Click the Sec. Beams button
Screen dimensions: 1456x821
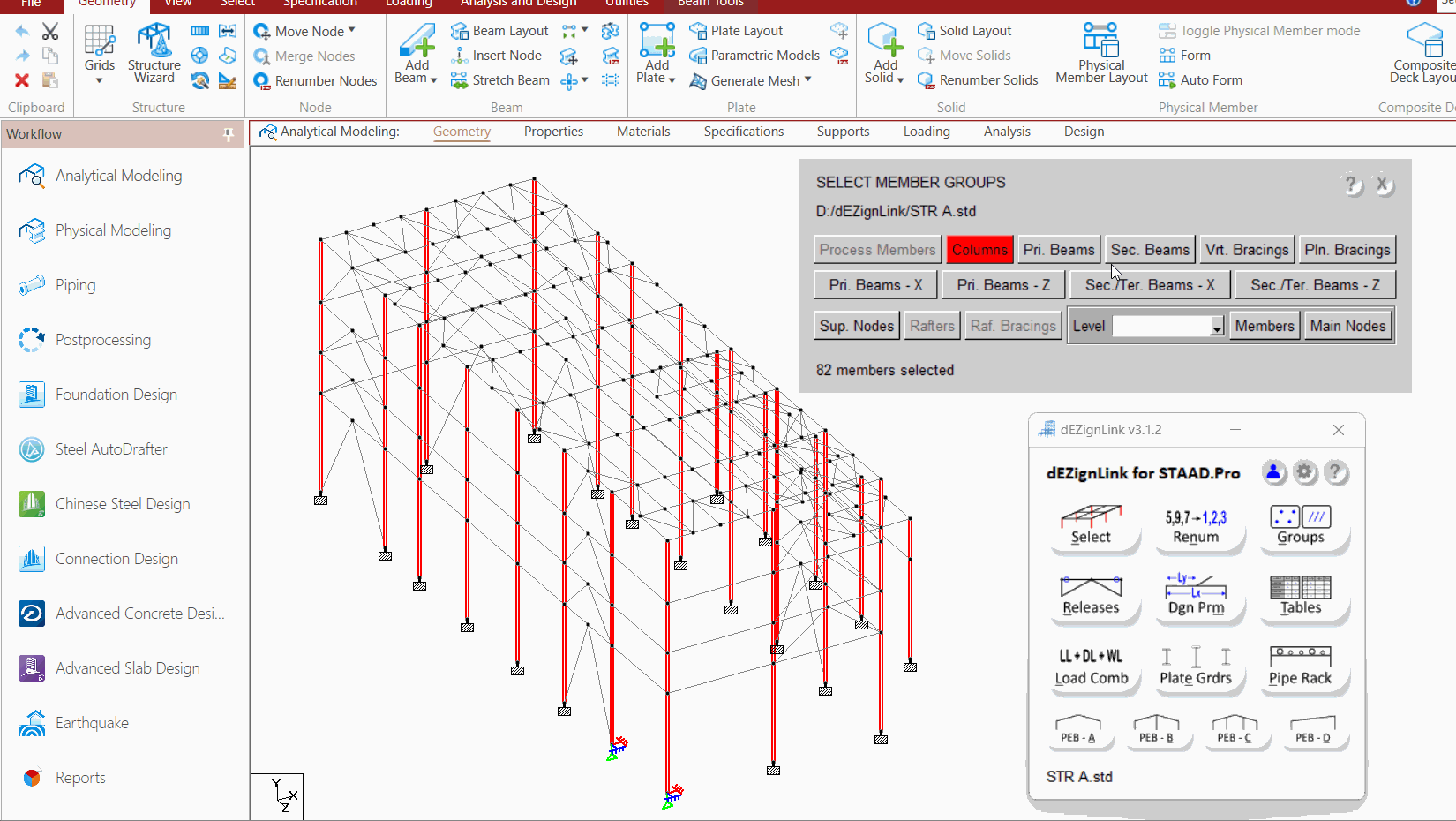click(x=1150, y=250)
